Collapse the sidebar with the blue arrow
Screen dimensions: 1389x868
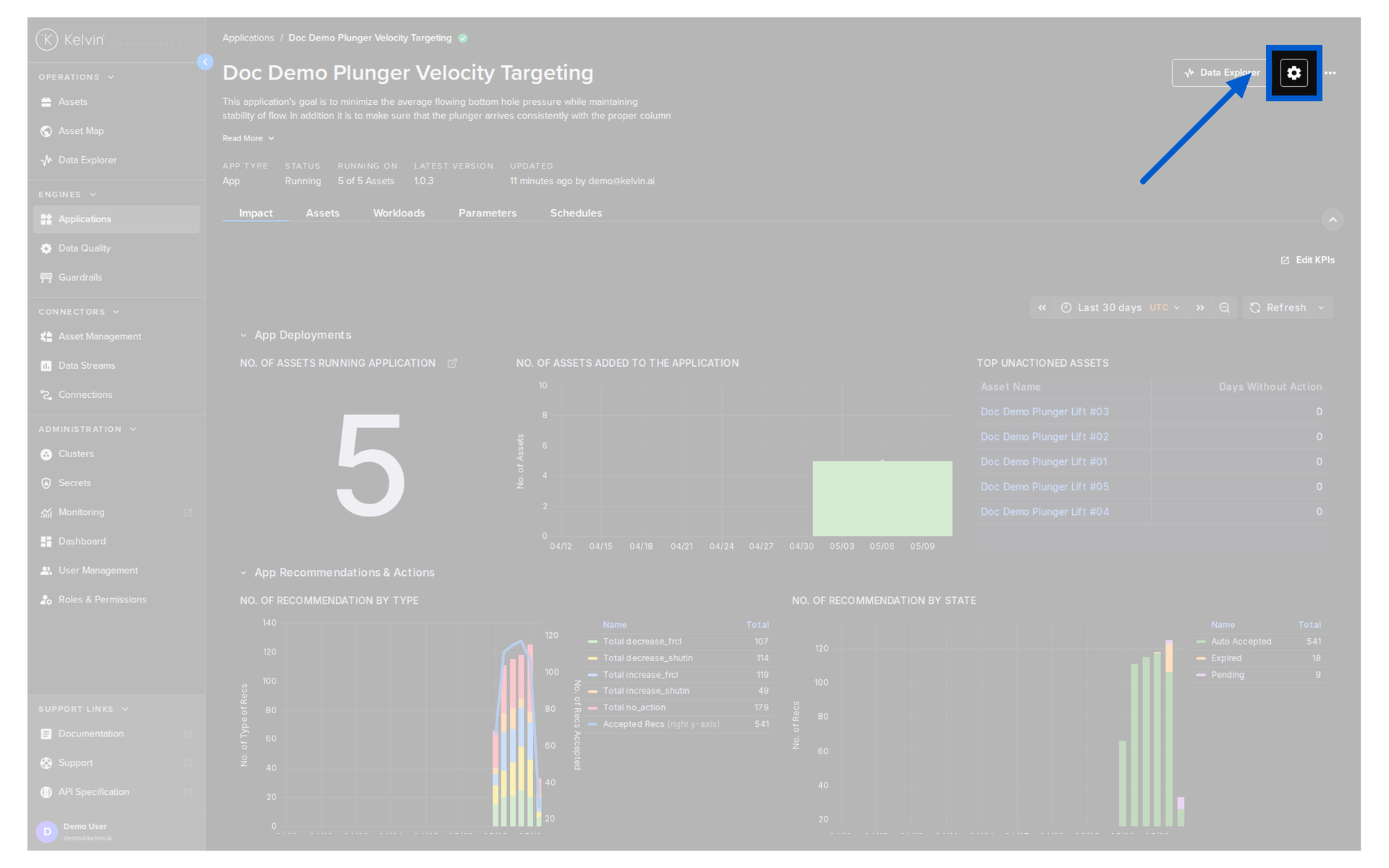tap(205, 62)
